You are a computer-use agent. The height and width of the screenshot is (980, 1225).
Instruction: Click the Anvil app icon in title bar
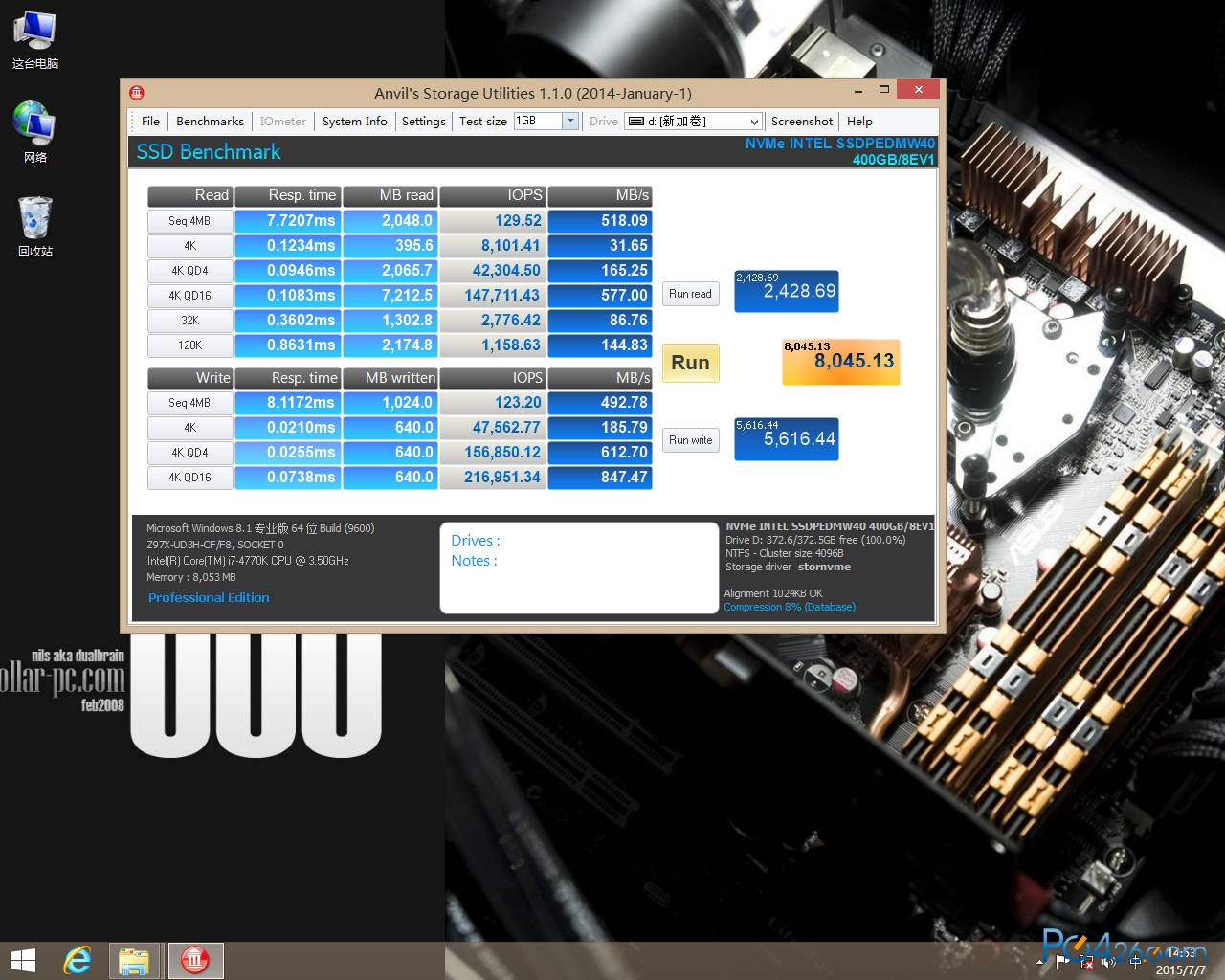137,93
